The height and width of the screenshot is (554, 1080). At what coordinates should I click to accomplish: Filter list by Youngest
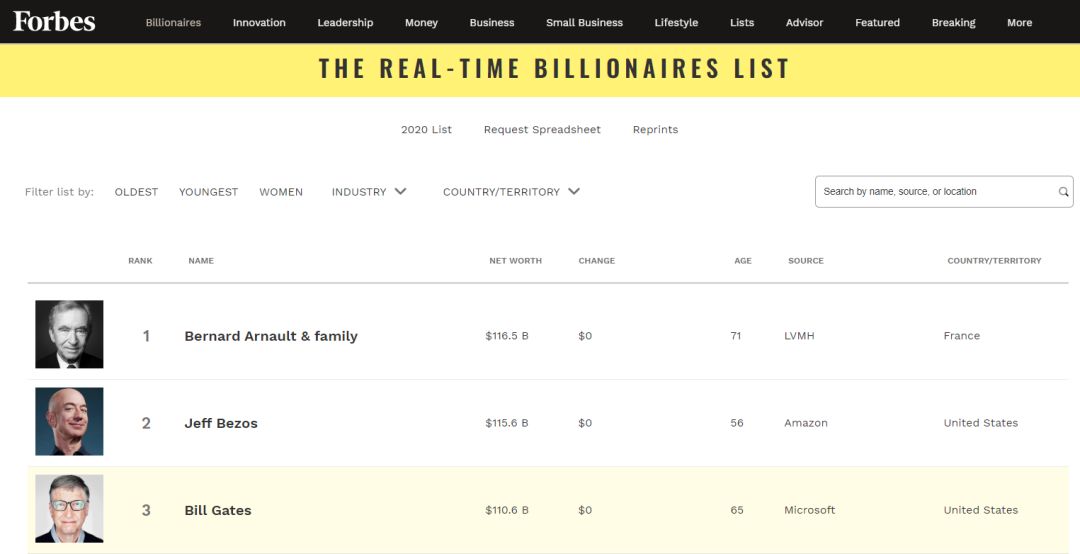coord(208,192)
